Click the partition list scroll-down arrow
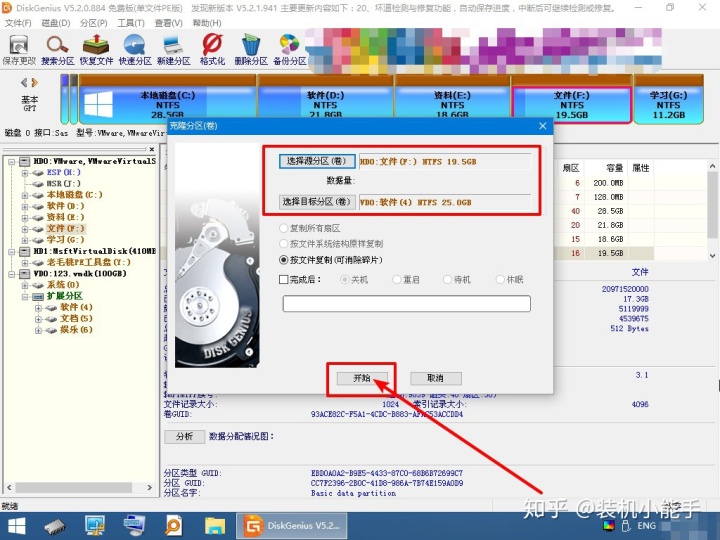Screen dimensions: 720x540 712,255
